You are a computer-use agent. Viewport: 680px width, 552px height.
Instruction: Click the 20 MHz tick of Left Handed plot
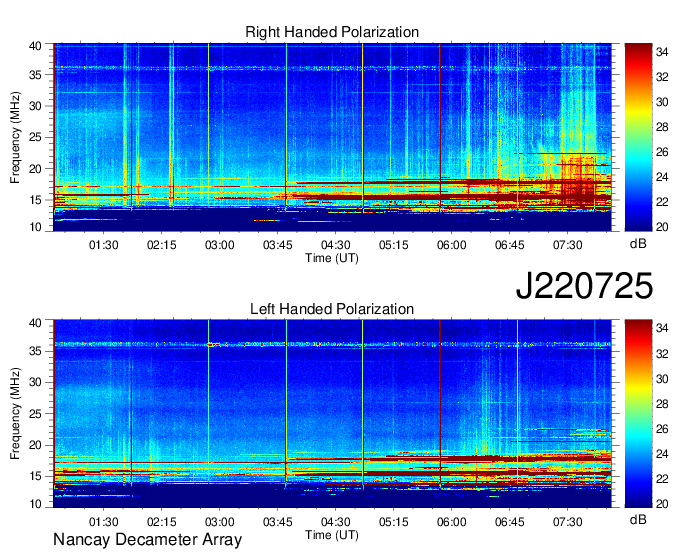(35, 445)
